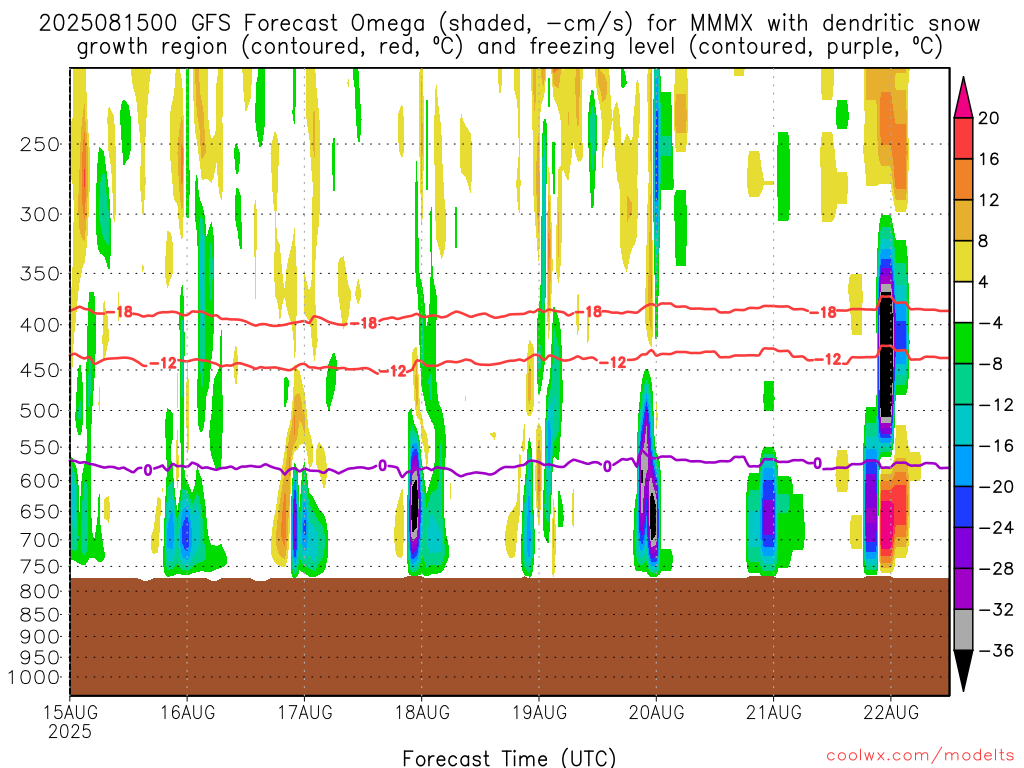Viewport: 1024px width, 768px height.
Task: Click the magenta top arrow of the colorbar
Action: click(x=963, y=101)
